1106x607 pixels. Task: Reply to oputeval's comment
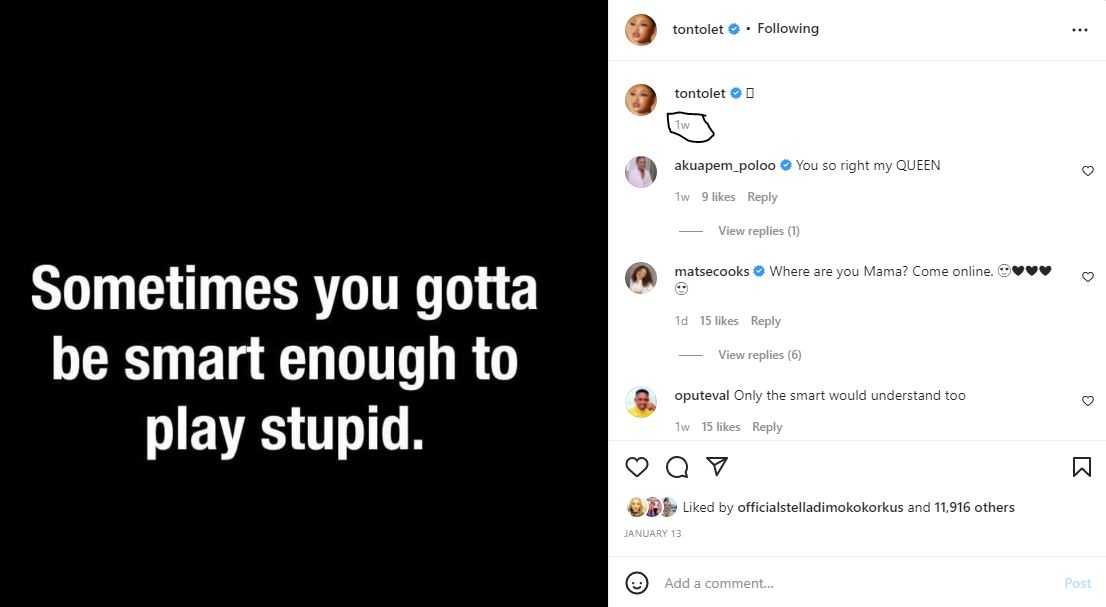767,427
